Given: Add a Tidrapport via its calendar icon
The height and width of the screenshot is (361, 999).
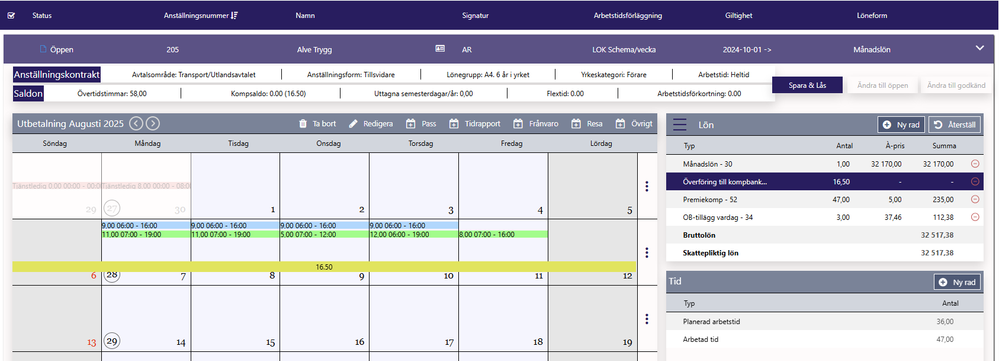Looking at the screenshot, I should (x=454, y=124).
